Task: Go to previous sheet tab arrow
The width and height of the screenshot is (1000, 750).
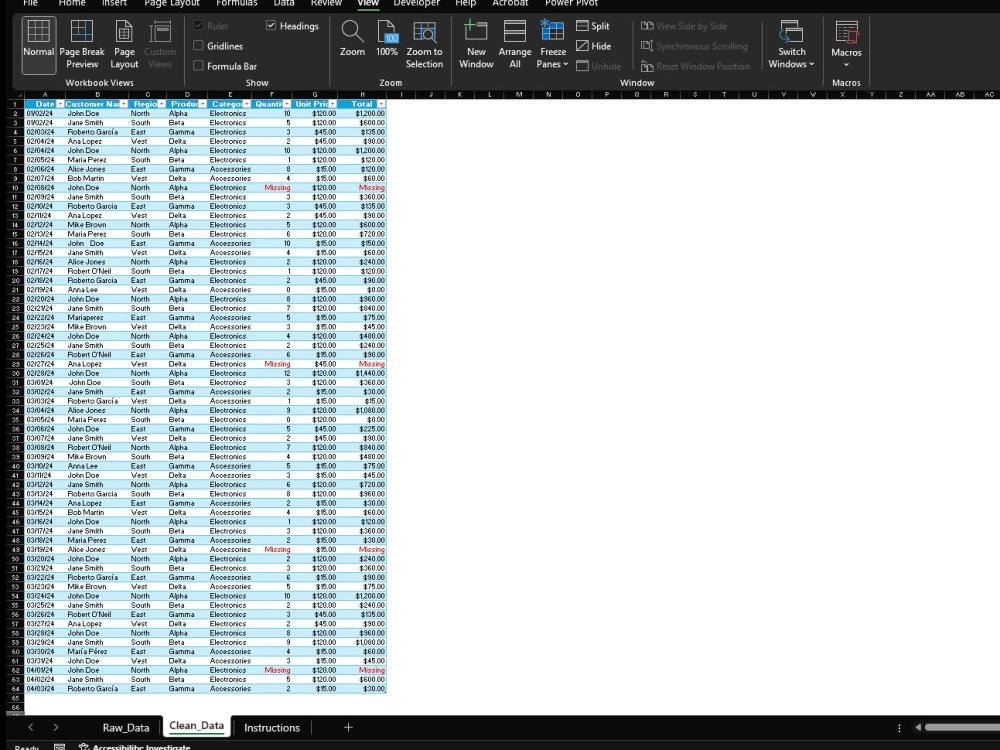Action: click(x=31, y=727)
